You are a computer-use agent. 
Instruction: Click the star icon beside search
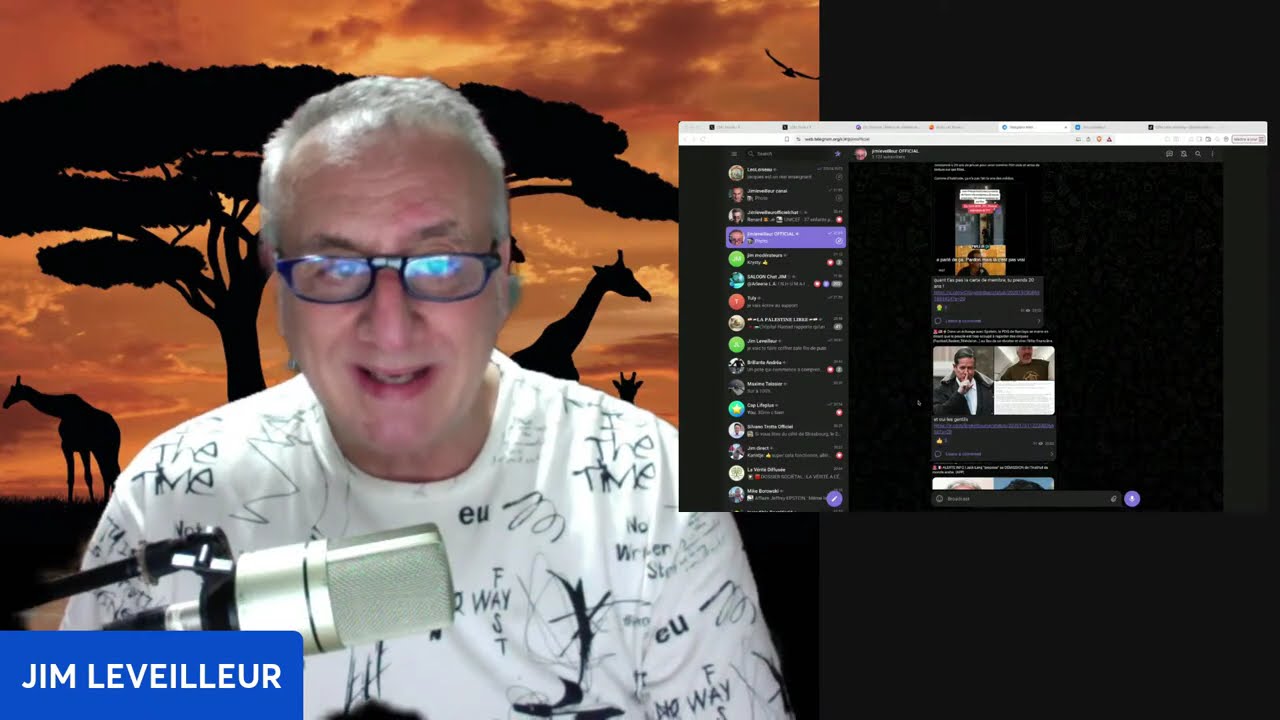coord(837,153)
